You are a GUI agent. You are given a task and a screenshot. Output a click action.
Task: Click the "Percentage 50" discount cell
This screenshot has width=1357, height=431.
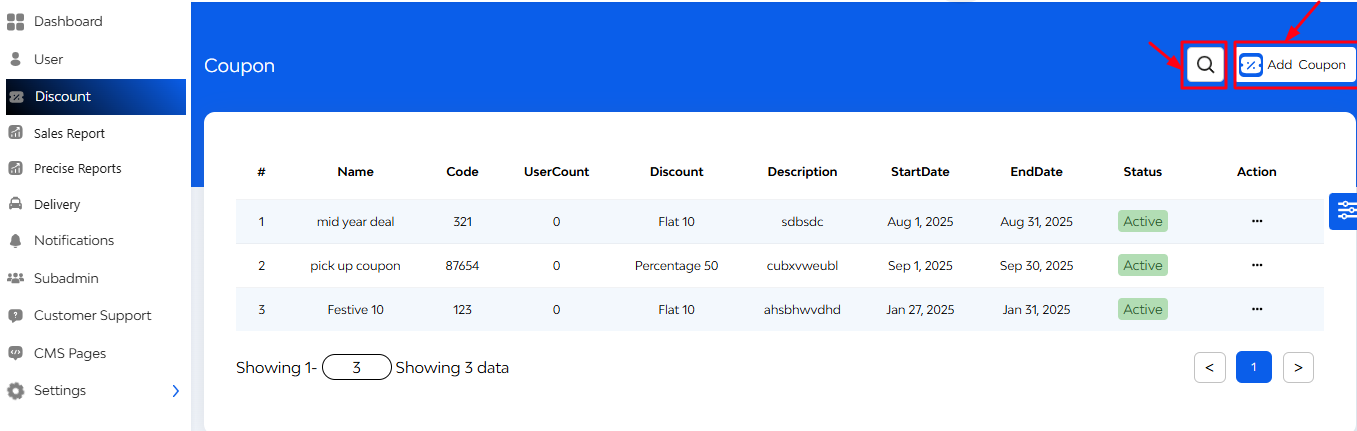676,266
